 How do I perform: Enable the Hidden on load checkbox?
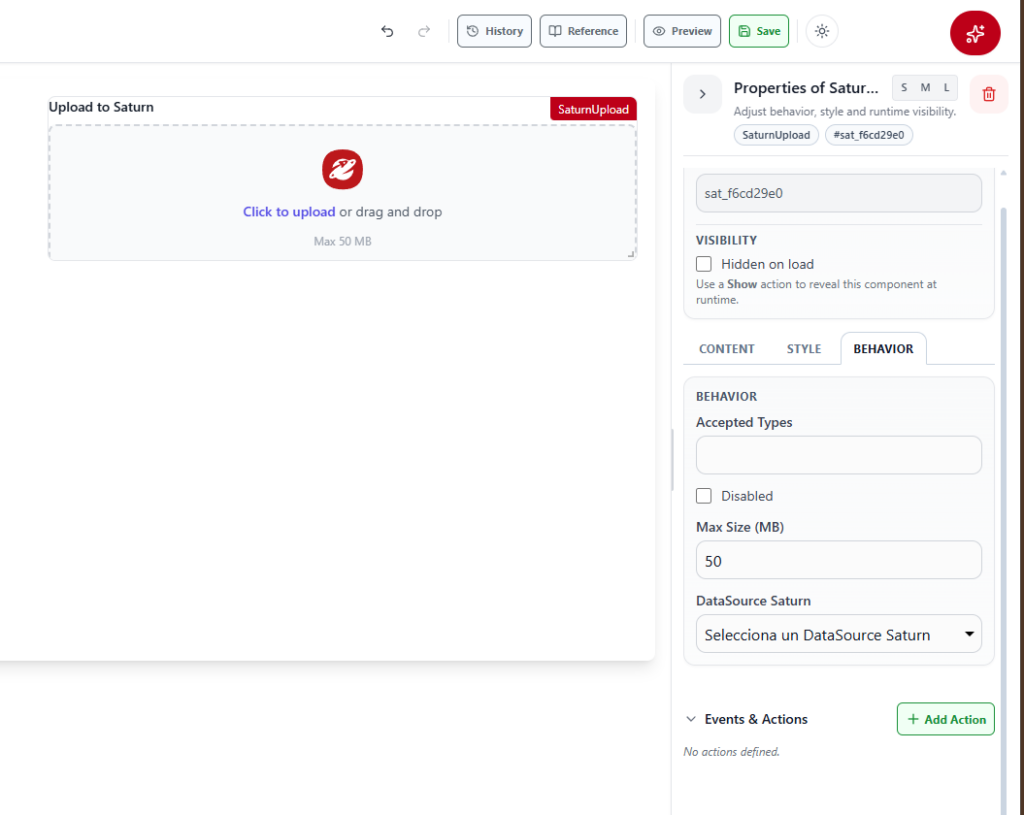tap(703, 264)
